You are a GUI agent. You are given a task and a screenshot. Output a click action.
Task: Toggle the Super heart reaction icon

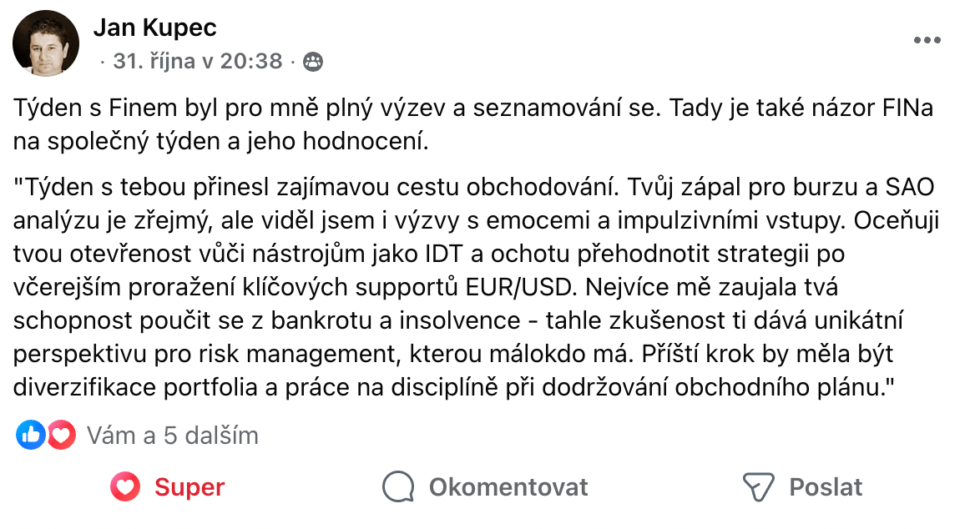tap(125, 487)
